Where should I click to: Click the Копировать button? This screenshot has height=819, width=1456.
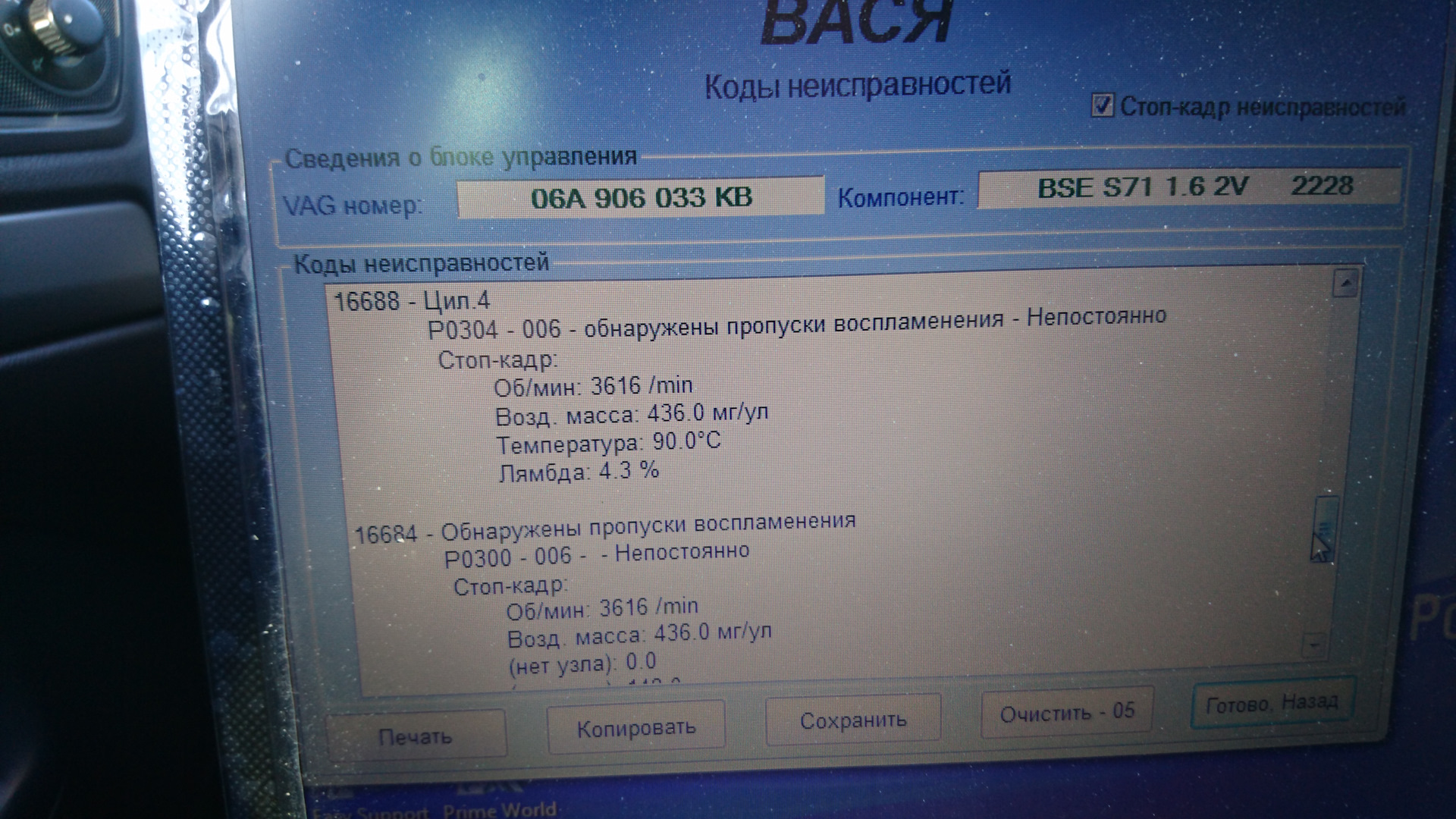click(635, 726)
